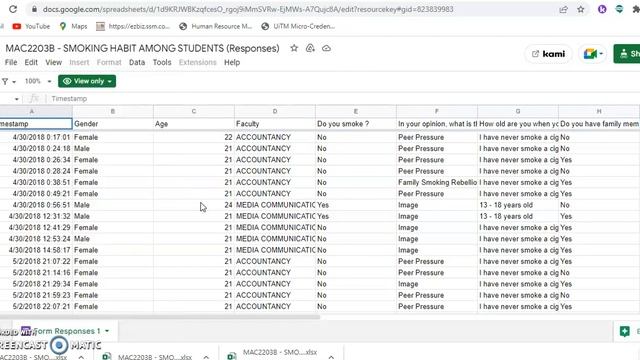Open the ezbiz.ssm.com bookmark
This screenshot has height=360, width=640.
pos(133,26)
